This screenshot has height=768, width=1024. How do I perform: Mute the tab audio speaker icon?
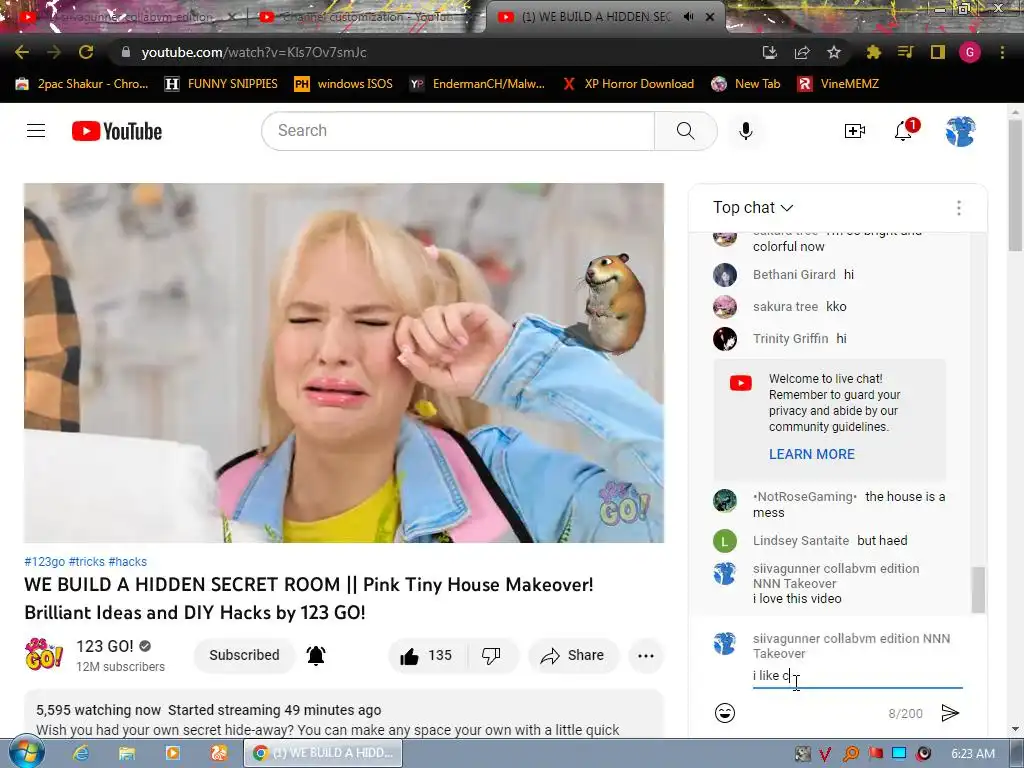[688, 17]
